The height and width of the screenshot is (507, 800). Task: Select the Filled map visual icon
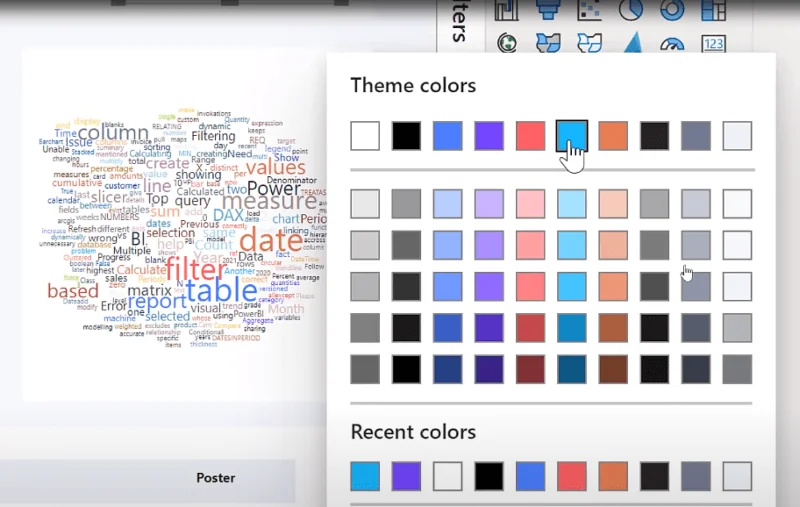(x=548, y=43)
